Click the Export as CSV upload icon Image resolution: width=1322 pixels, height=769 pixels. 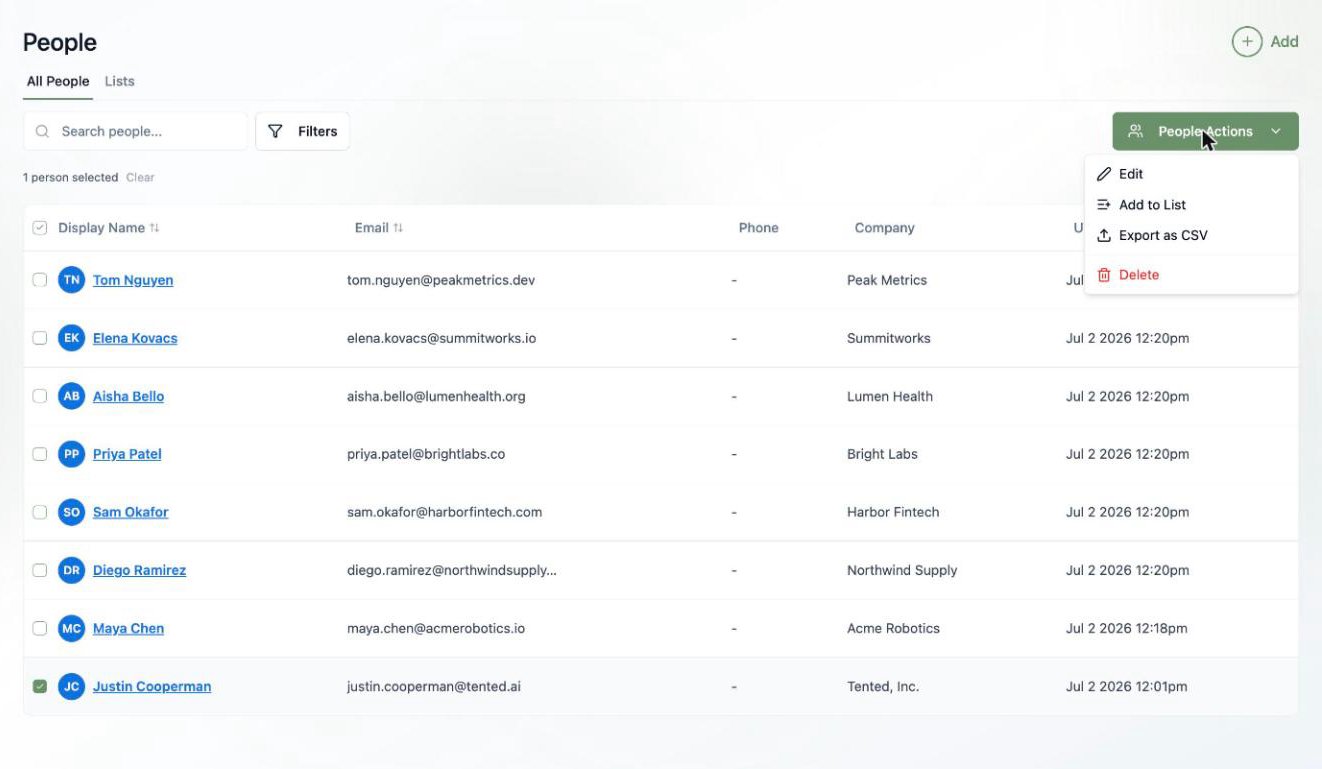coord(1104,236)
